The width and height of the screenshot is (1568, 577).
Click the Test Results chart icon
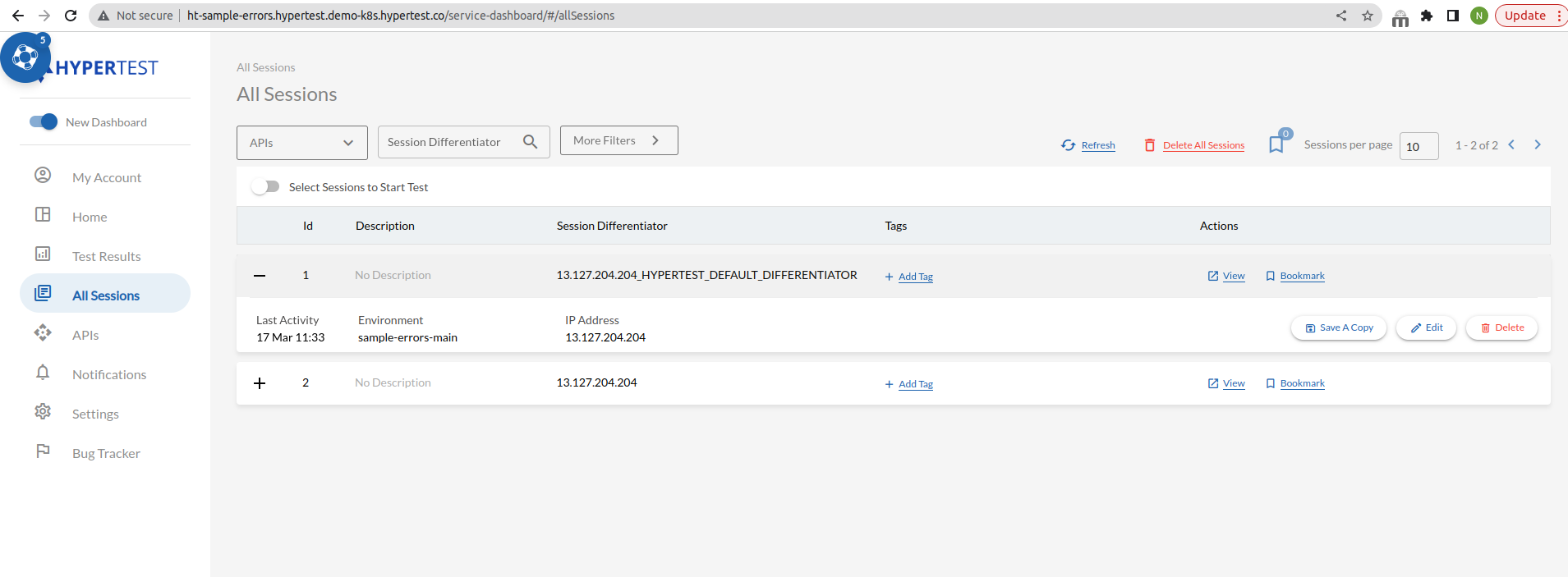pos(43,254)
